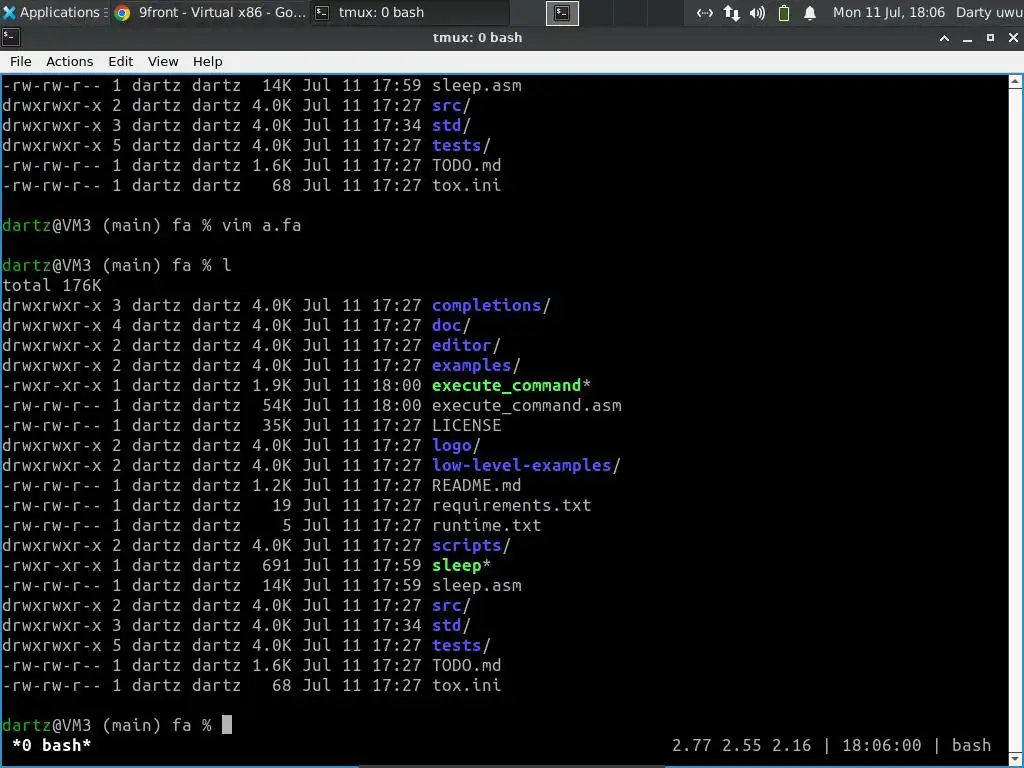Click the tmux window tab *0 bash*
1024x768 pixels.
tap(52, 745)
